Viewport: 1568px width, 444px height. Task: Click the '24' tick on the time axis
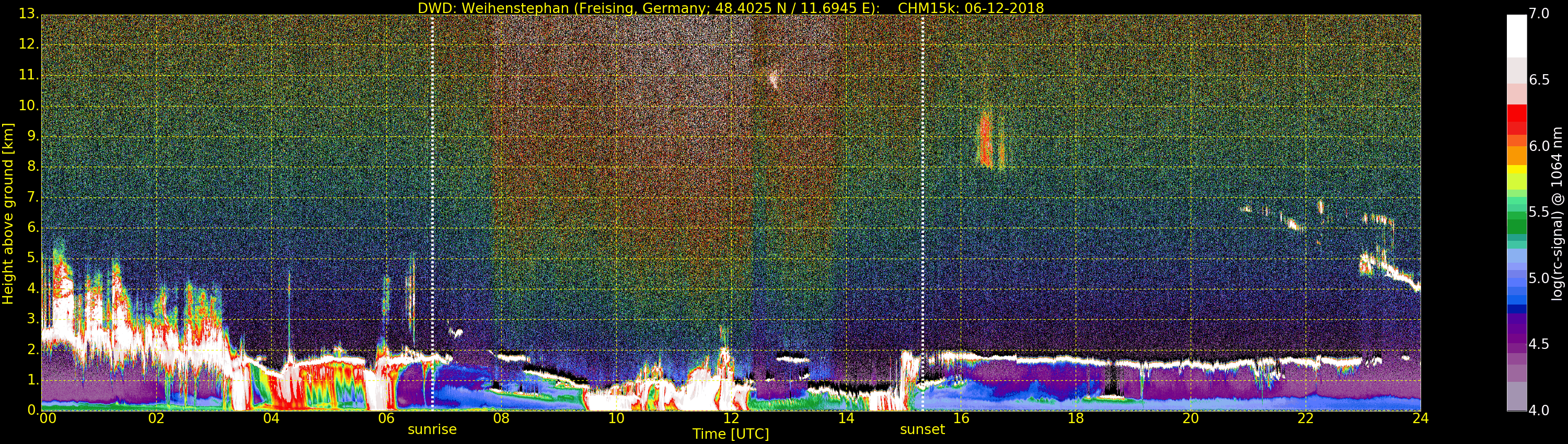[1421, 418]
